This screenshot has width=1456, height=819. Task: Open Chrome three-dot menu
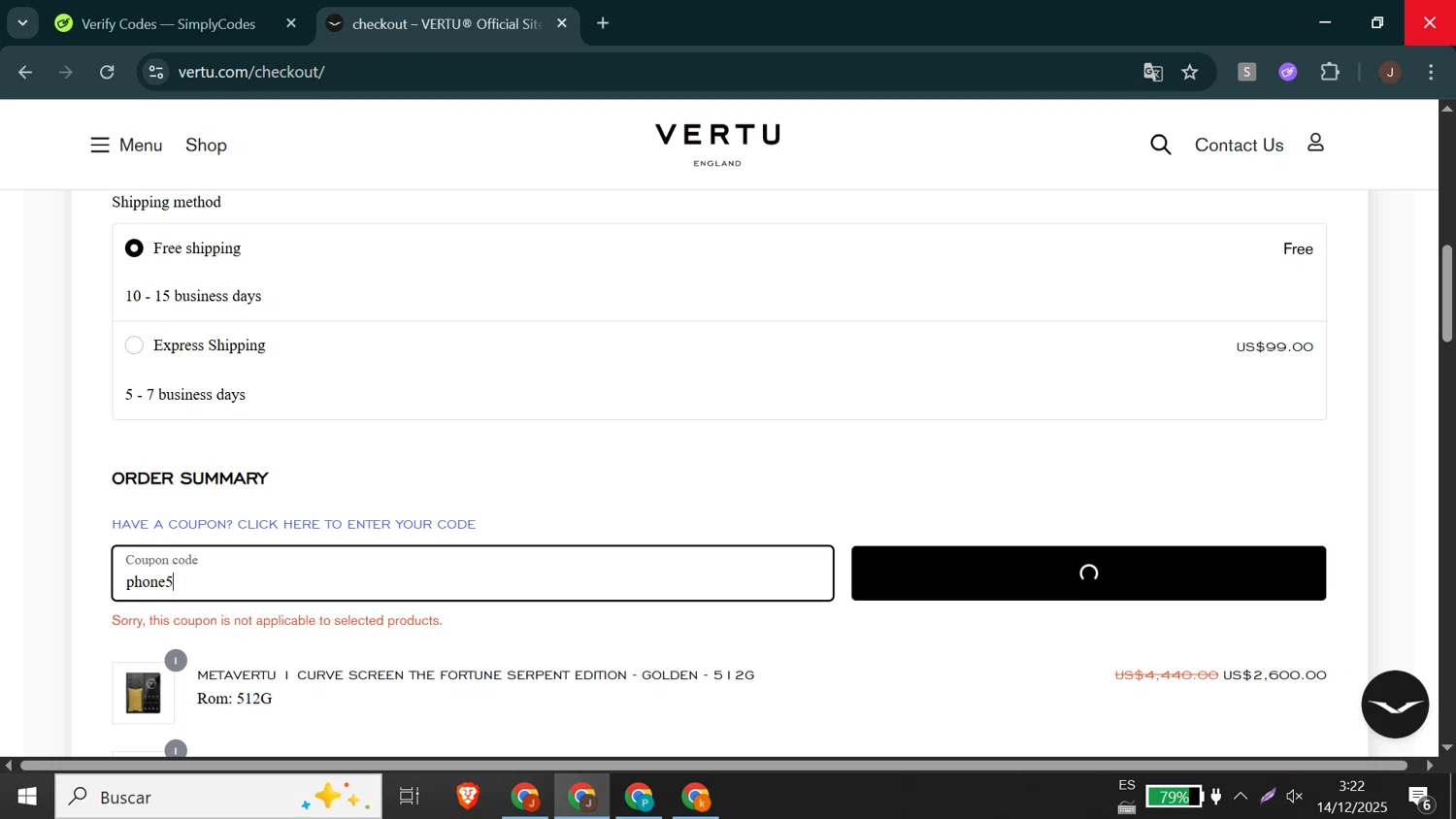[1432, 72]
